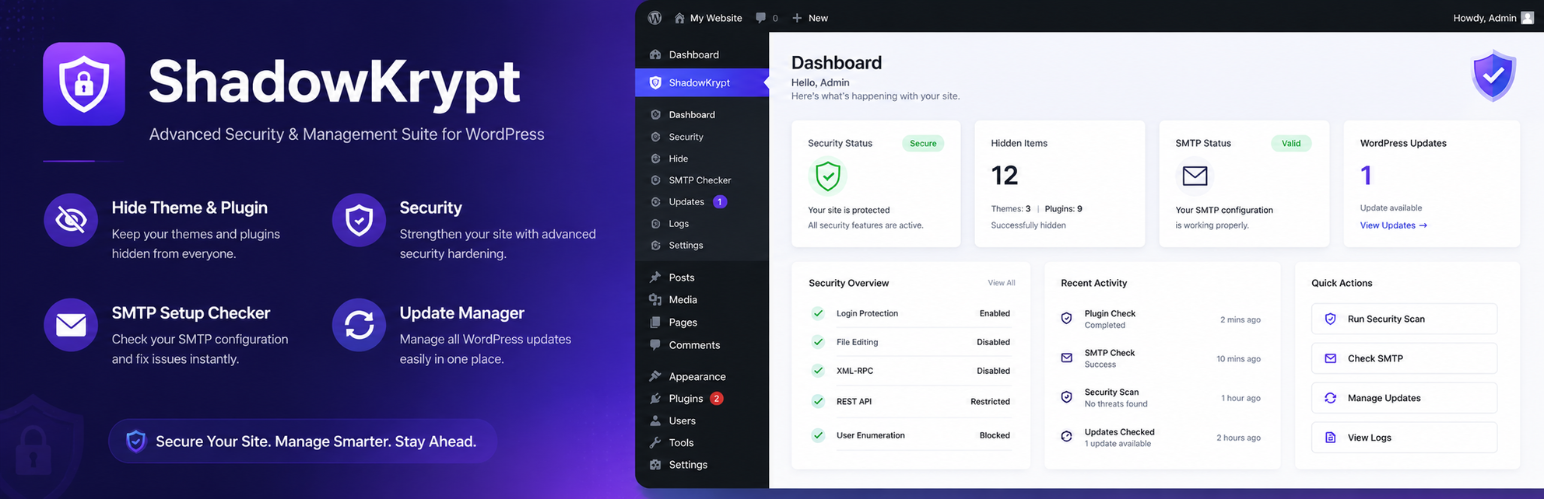The width and height of the screenshot is (1544, 500).
Task: Click the Appearance brush icon
Action: coord(655,377)
